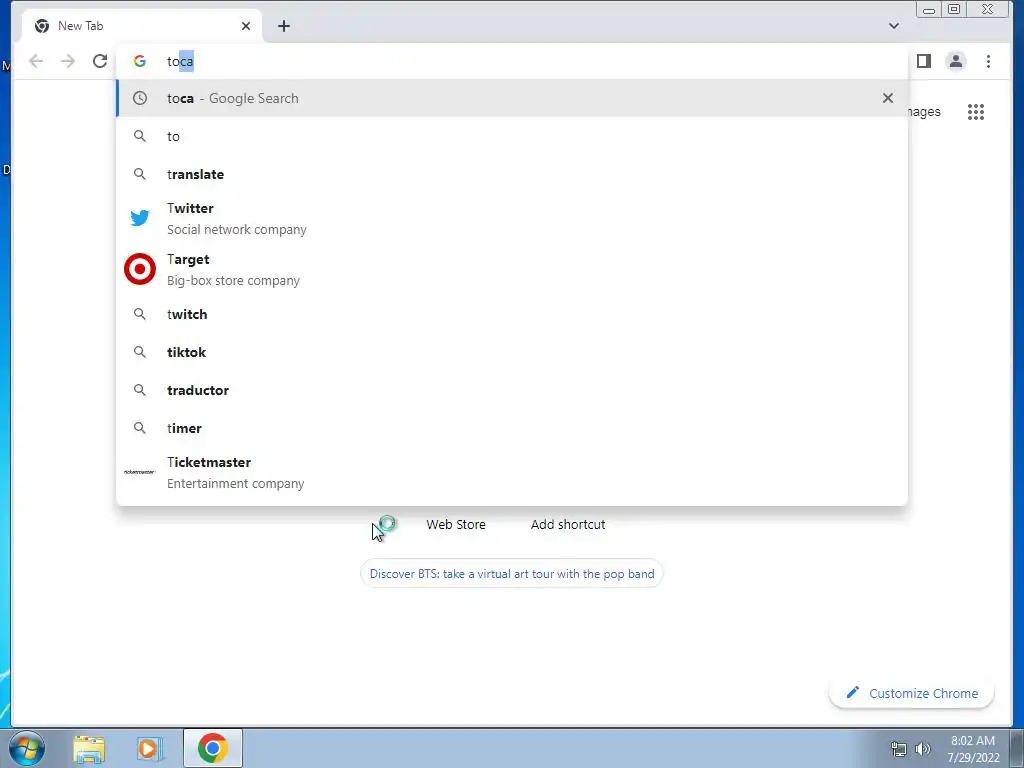Open a new tab with plus button
Screen dimensions: 1024x768
[283, 26]
